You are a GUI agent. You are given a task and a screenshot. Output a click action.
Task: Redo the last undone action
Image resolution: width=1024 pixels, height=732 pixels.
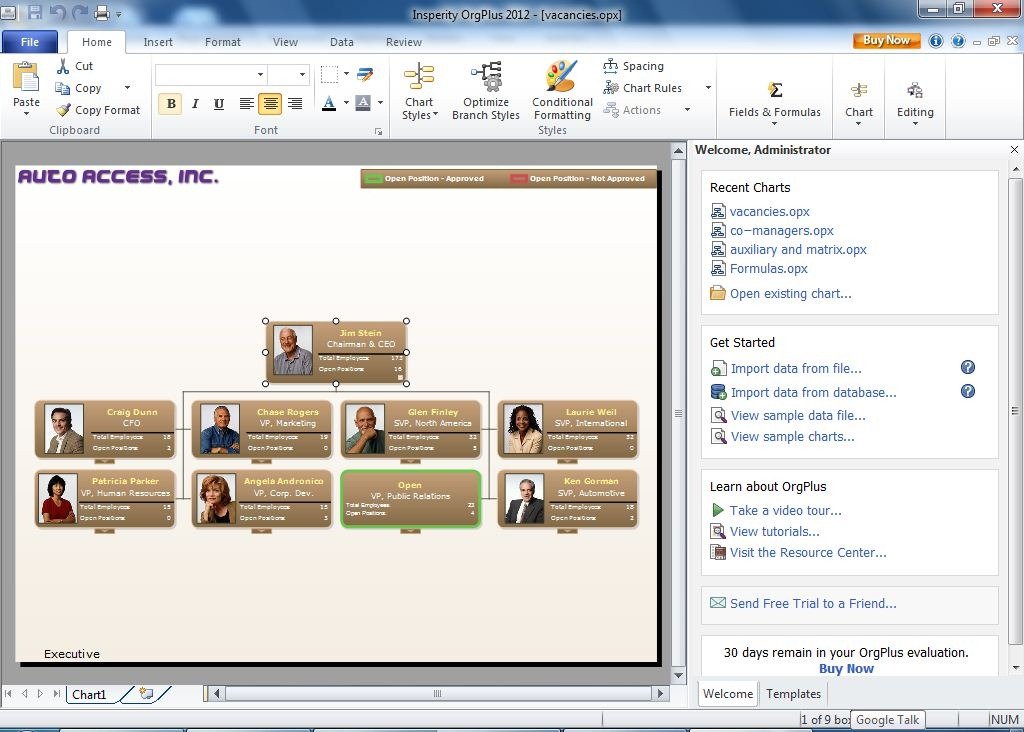(x=80, y=12)
